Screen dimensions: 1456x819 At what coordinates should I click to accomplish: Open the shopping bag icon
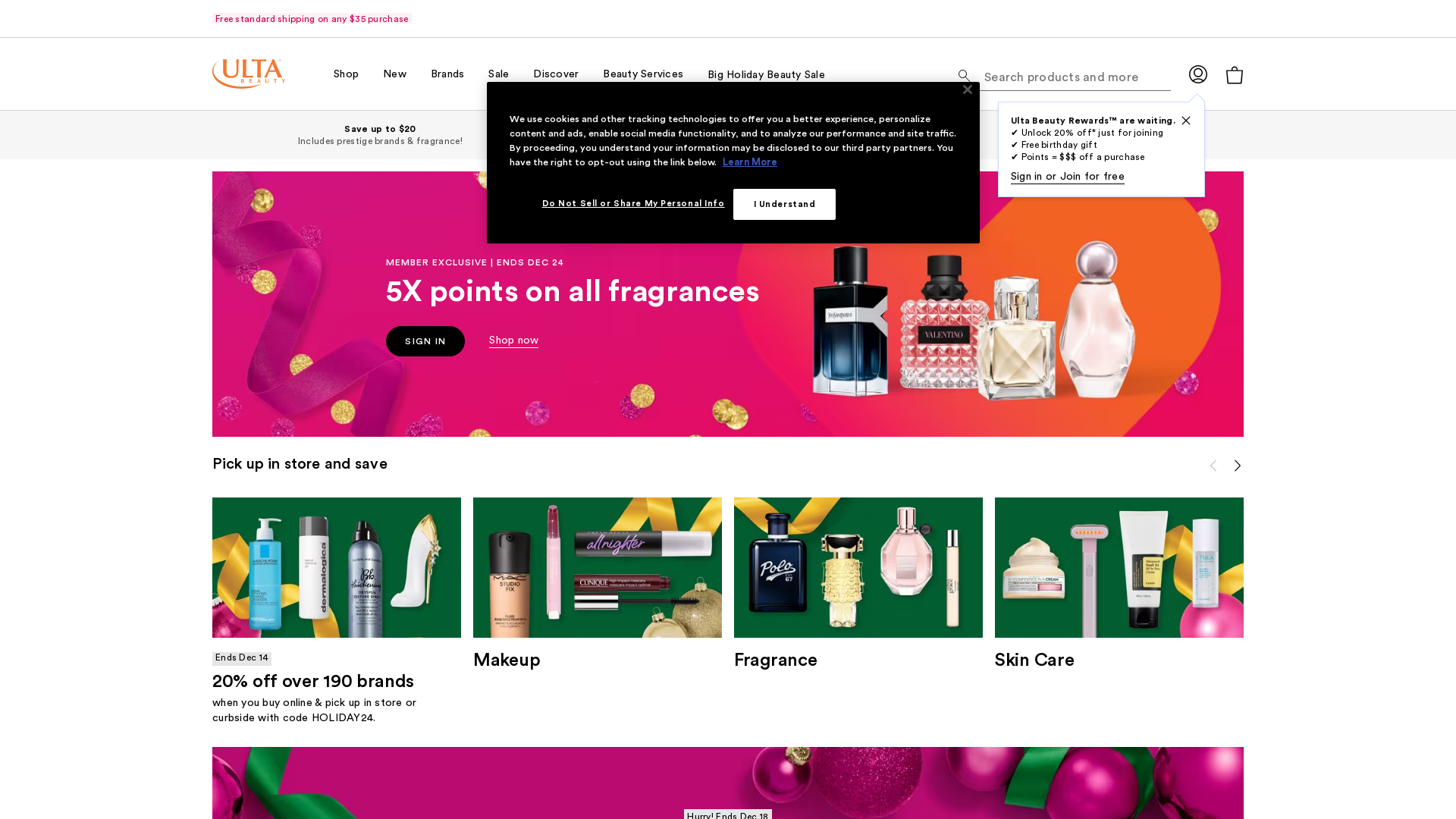pyautogui.click(x=1235, y=74)
